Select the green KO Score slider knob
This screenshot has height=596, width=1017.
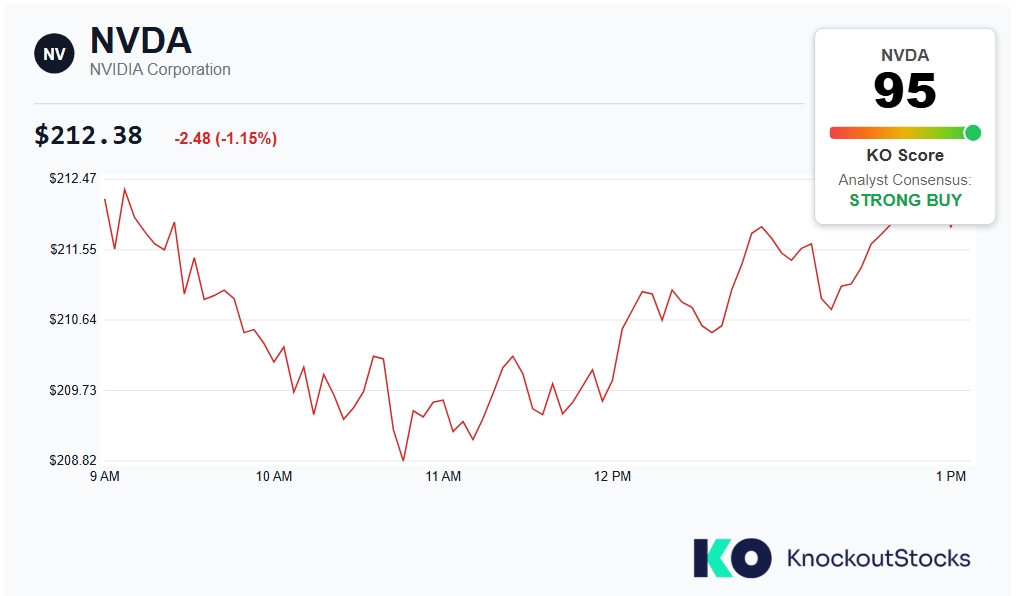(x=972, y=133)
